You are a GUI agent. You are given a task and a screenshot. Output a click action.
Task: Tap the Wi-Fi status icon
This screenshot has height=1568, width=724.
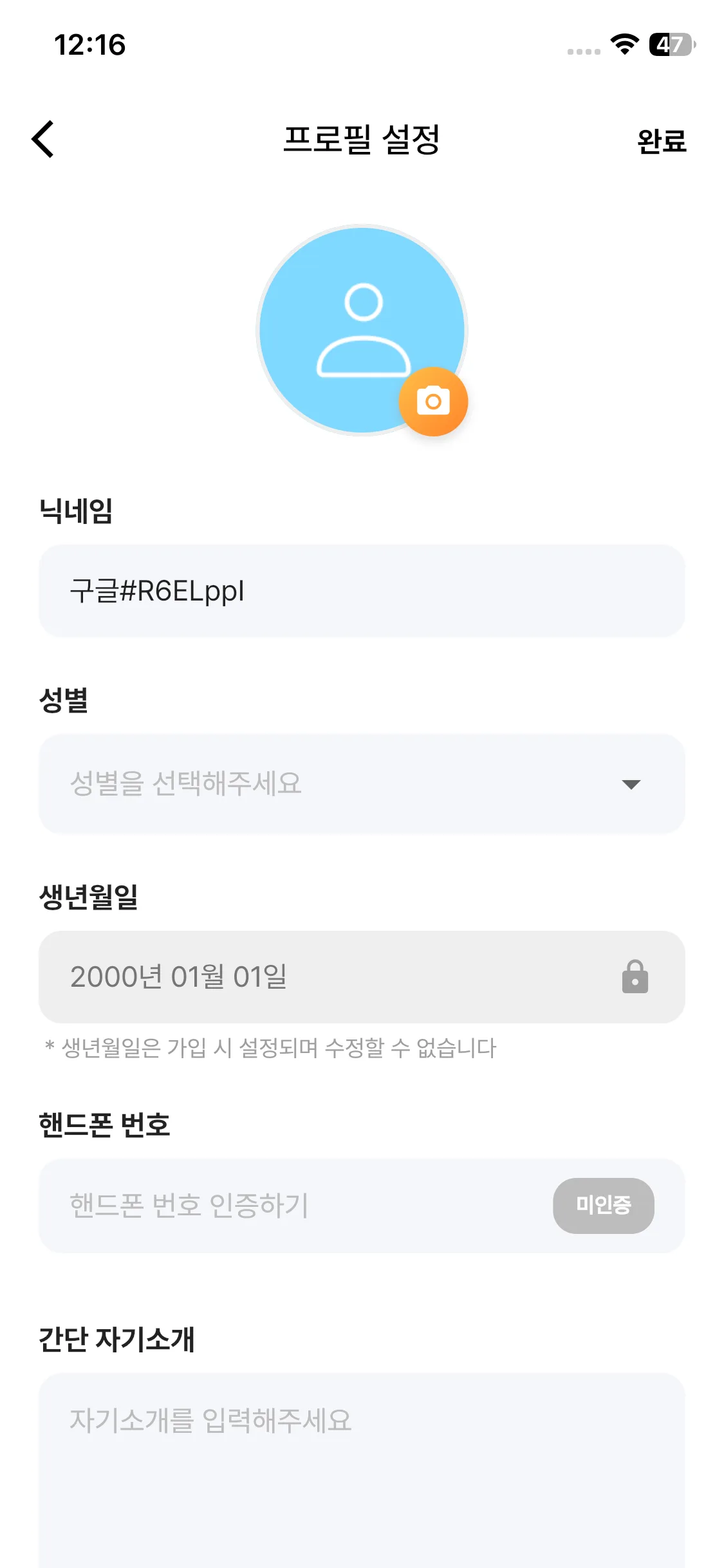coord(624,44)
